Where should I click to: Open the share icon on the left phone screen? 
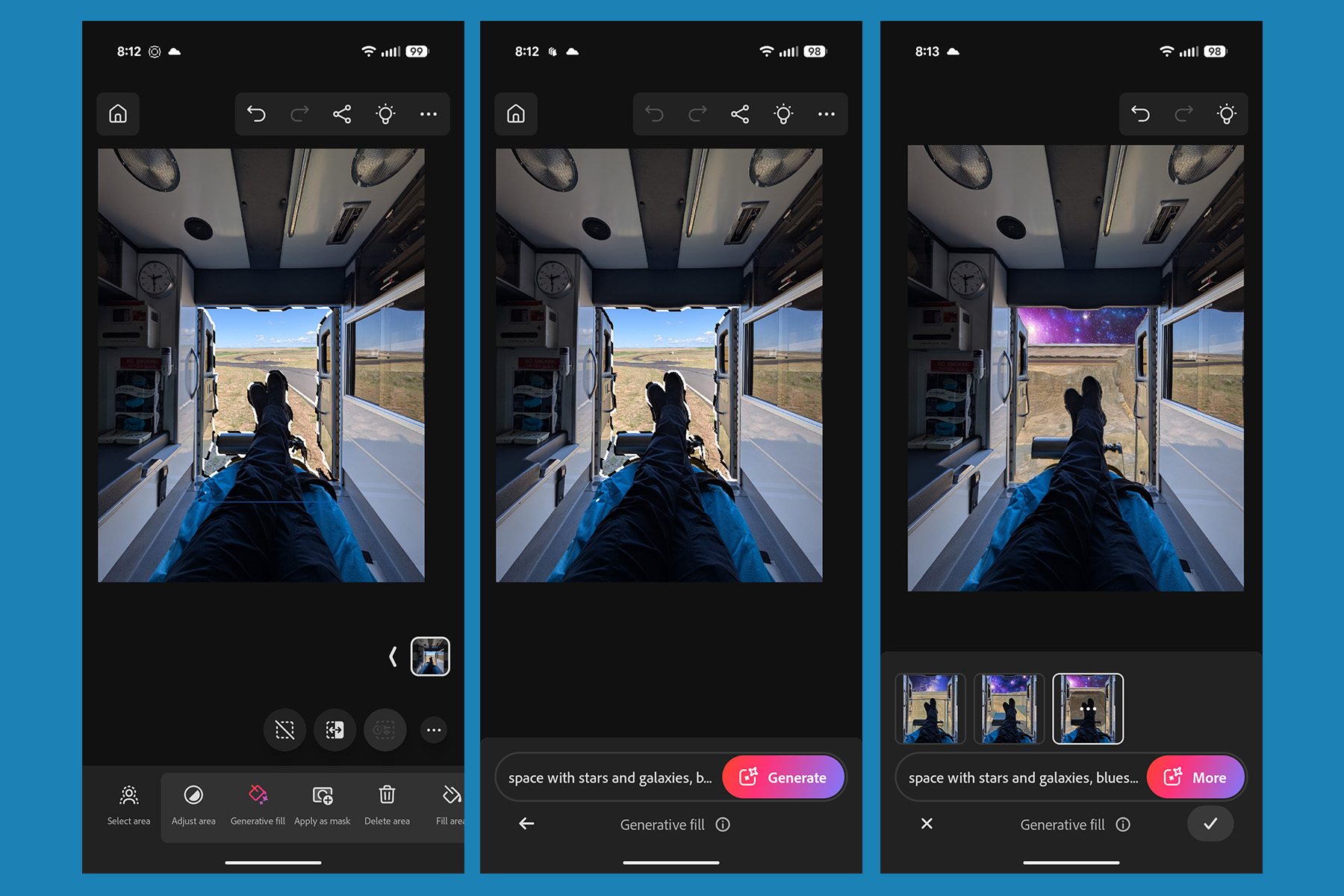point(342,113)
